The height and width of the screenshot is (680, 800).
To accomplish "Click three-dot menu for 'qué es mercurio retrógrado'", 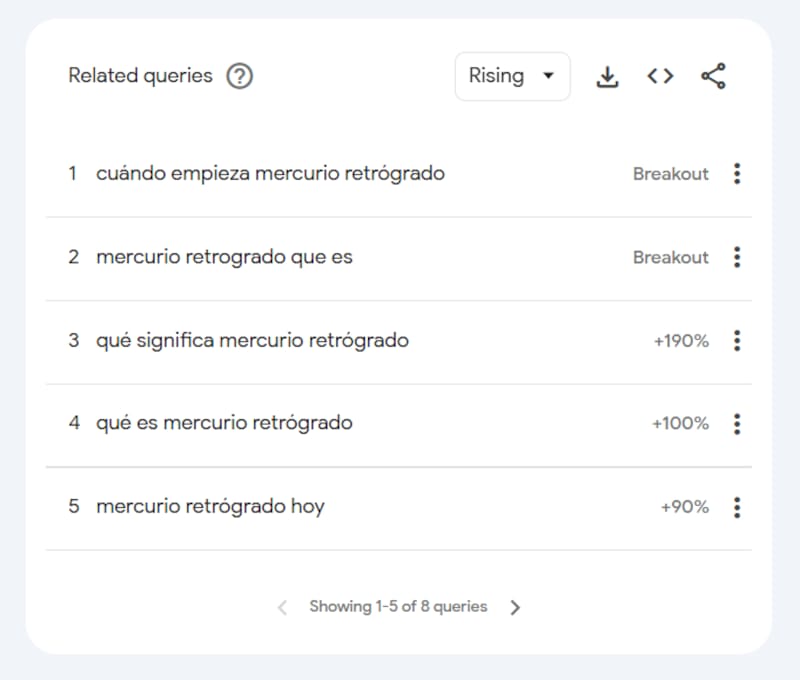I will (737, 424).
